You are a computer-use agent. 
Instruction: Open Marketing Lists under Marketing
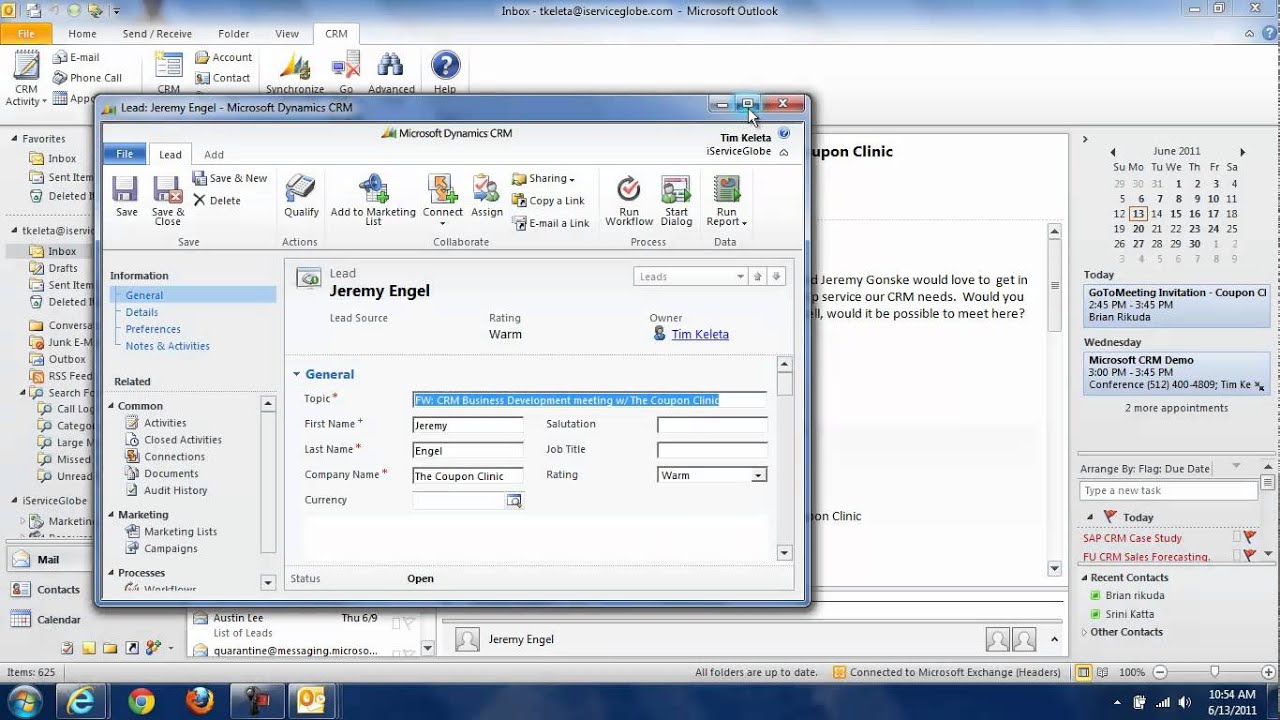point(180,532)
